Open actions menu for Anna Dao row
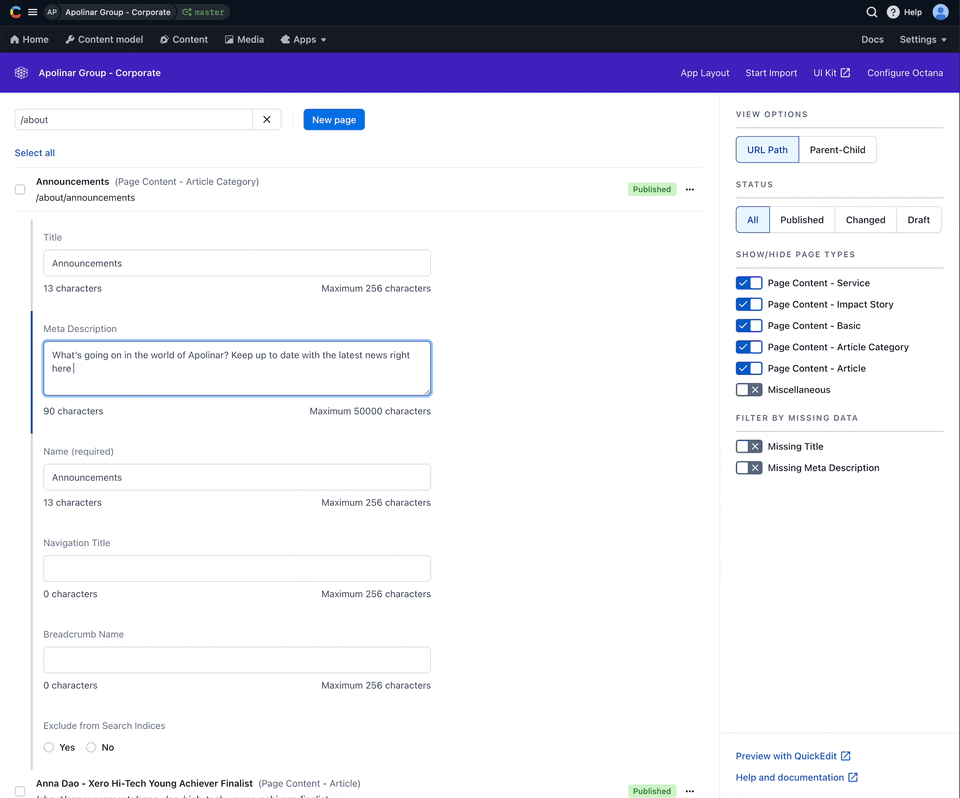 (x=690, y=791)
